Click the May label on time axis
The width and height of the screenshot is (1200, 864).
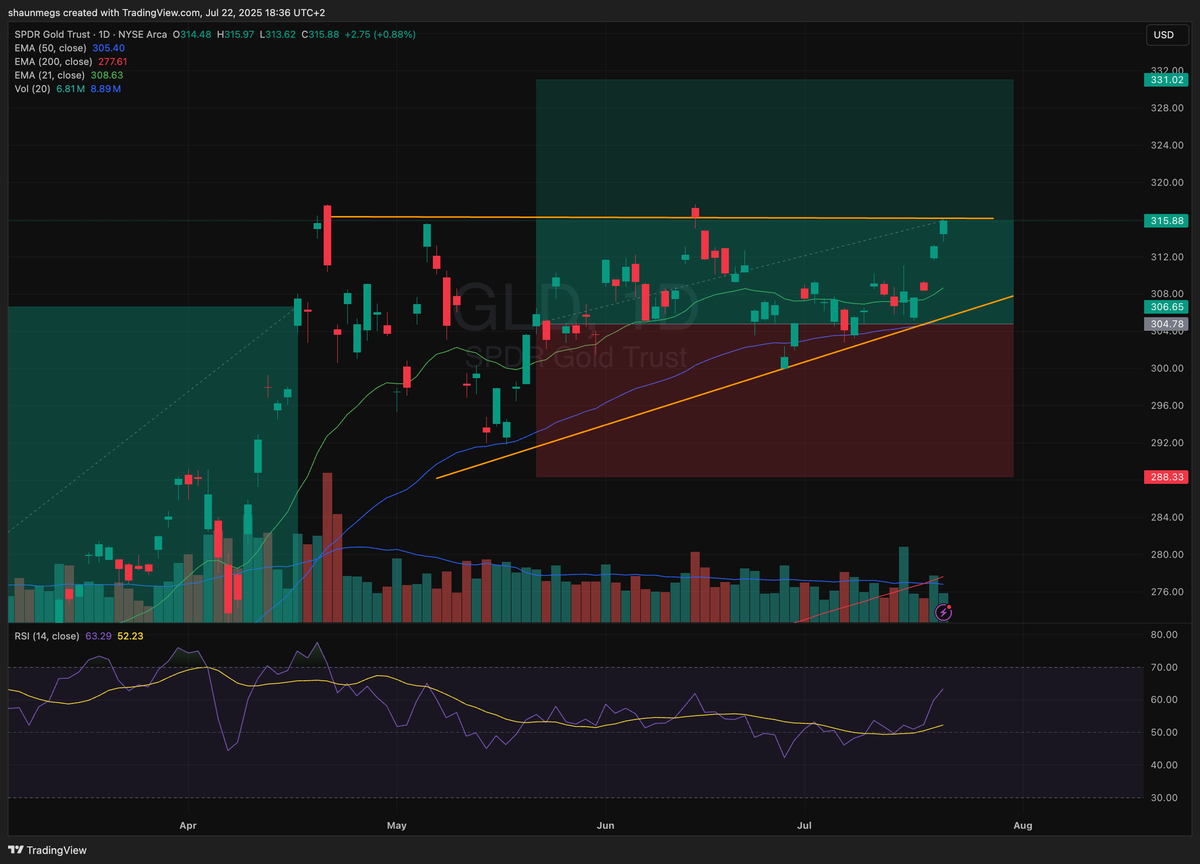coord(397,826)
